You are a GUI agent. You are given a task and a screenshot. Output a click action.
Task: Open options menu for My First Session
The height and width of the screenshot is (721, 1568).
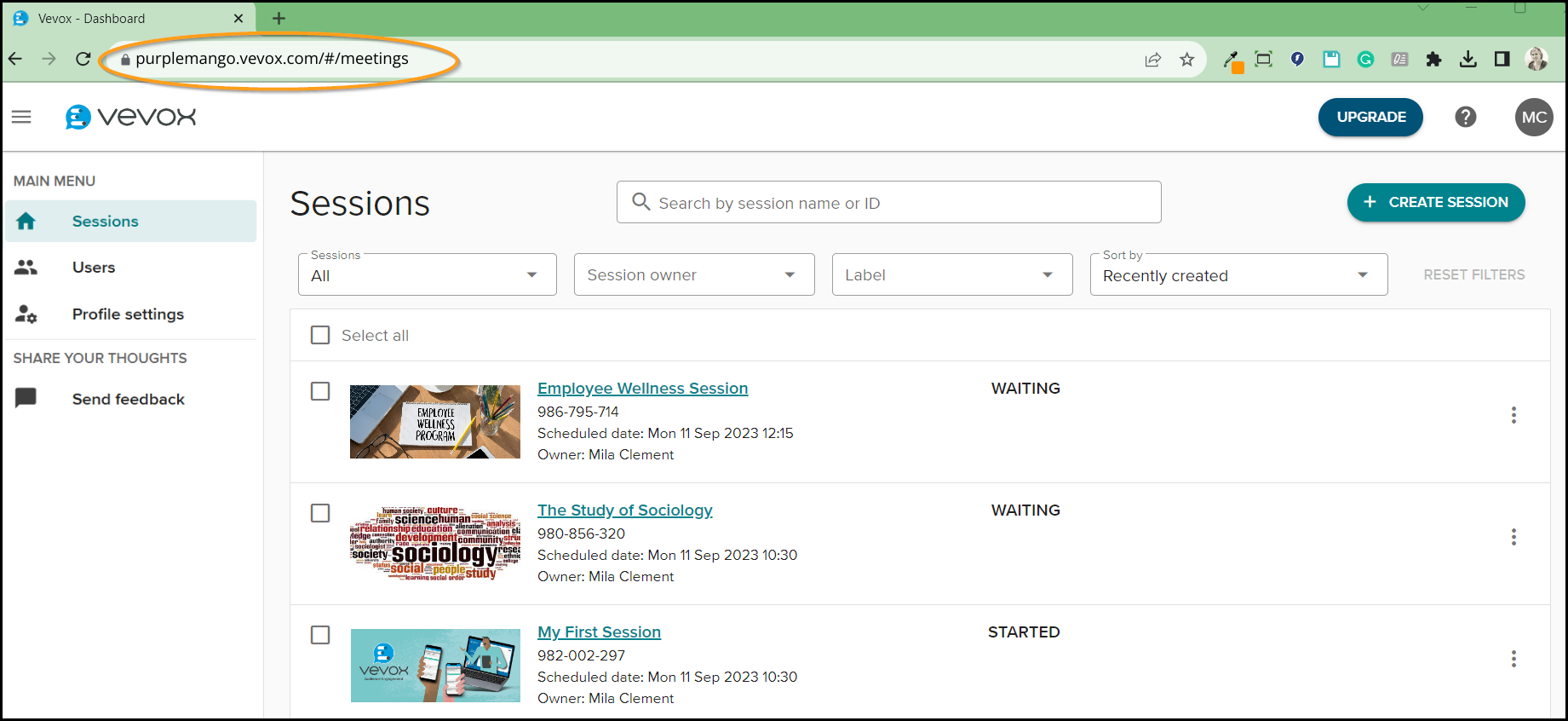click(x=1513, y=659)
